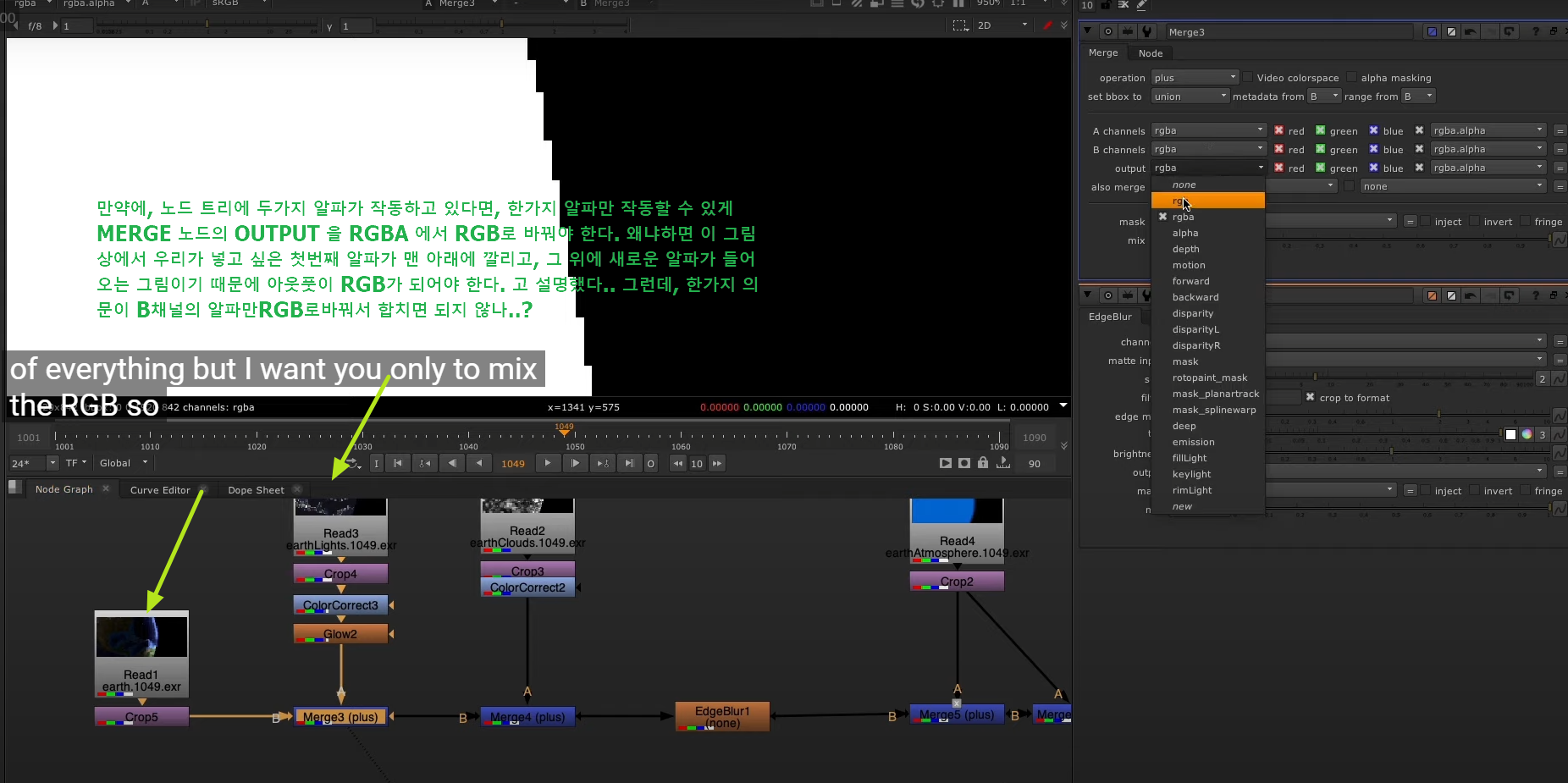Enable Merge3 mask invert checkbox

coord(1475,221)
